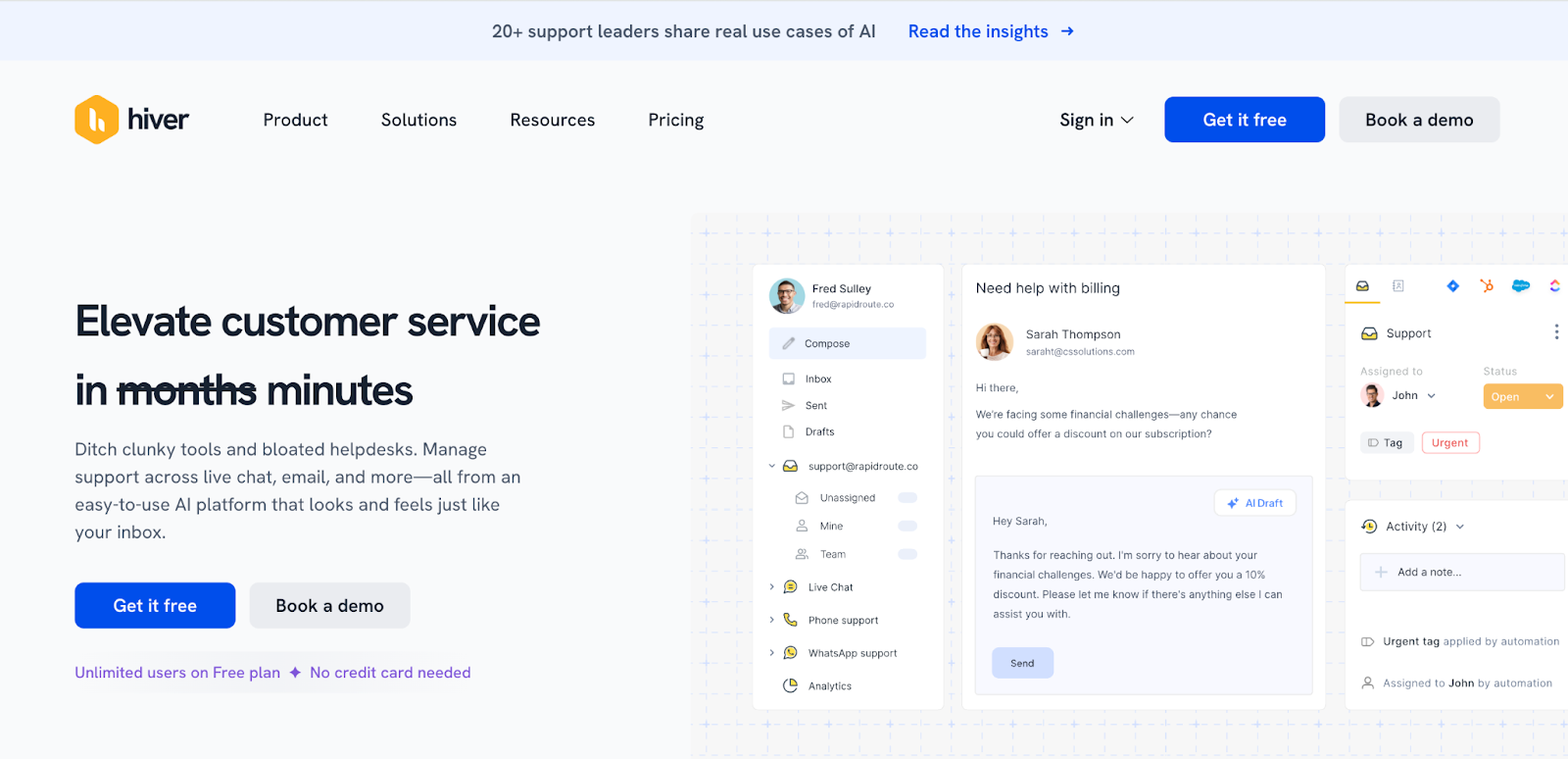Click the inbox tab icon in right panel

(1362, 286)
